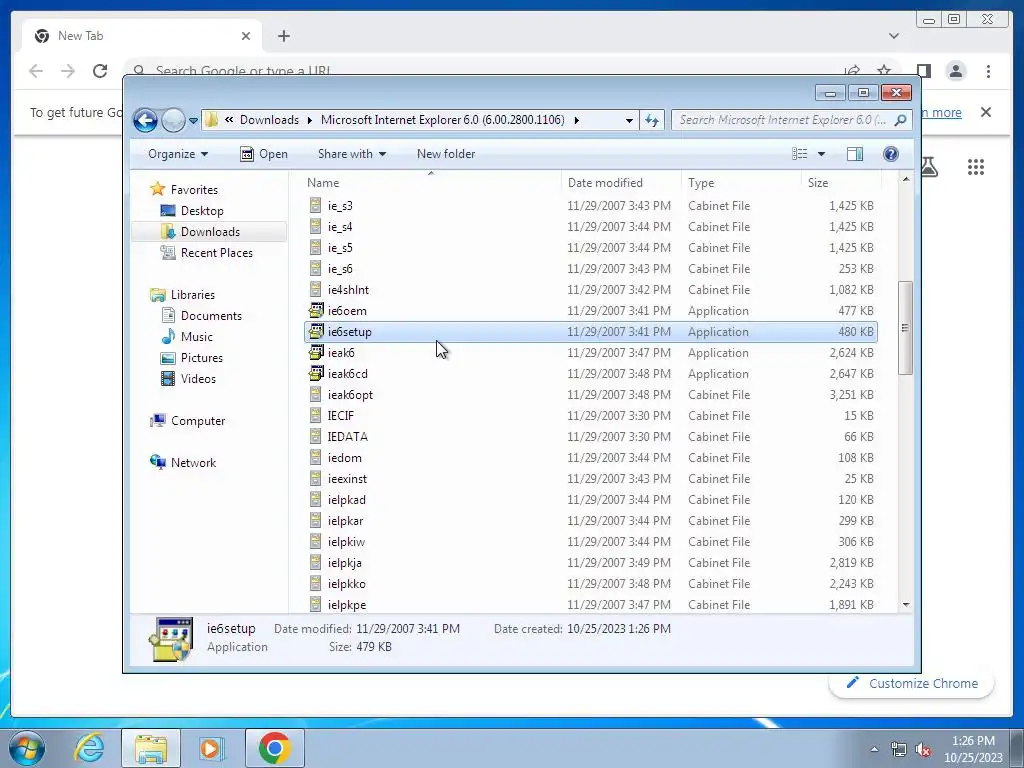1024x768 pixels.
Task: Click the Downloads breadcrumb in address bar
Action: coord(269,120)
